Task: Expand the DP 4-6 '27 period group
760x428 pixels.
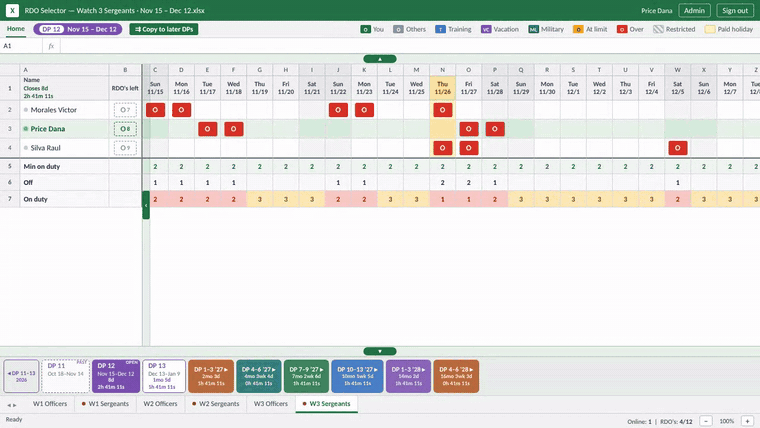Action: point(258,376)
